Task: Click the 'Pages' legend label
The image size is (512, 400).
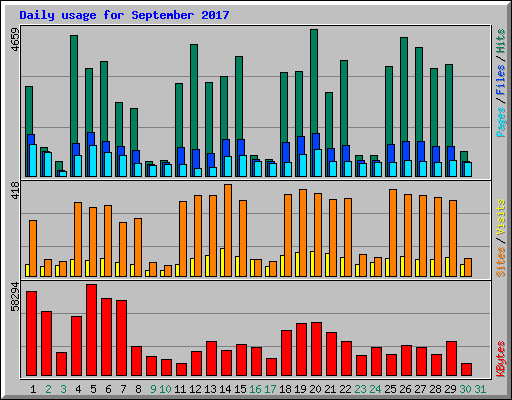Action: coord(501,122)
